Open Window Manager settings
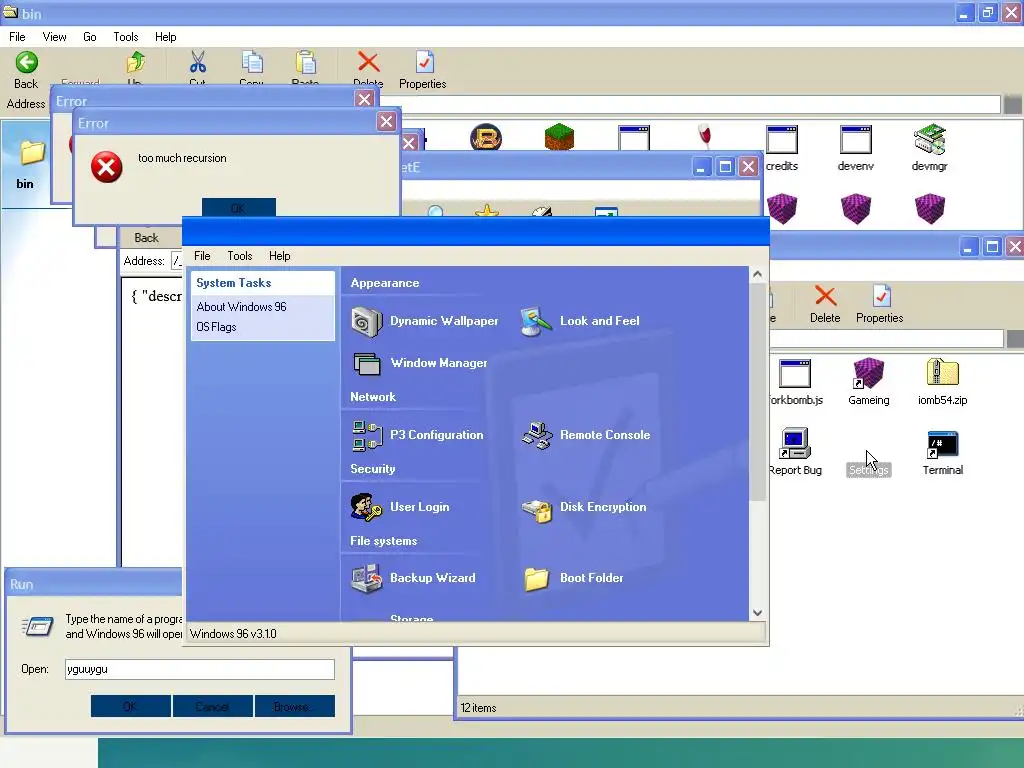Image resolution: width=1024 pixels, height=768 pixels. point(420,363)
